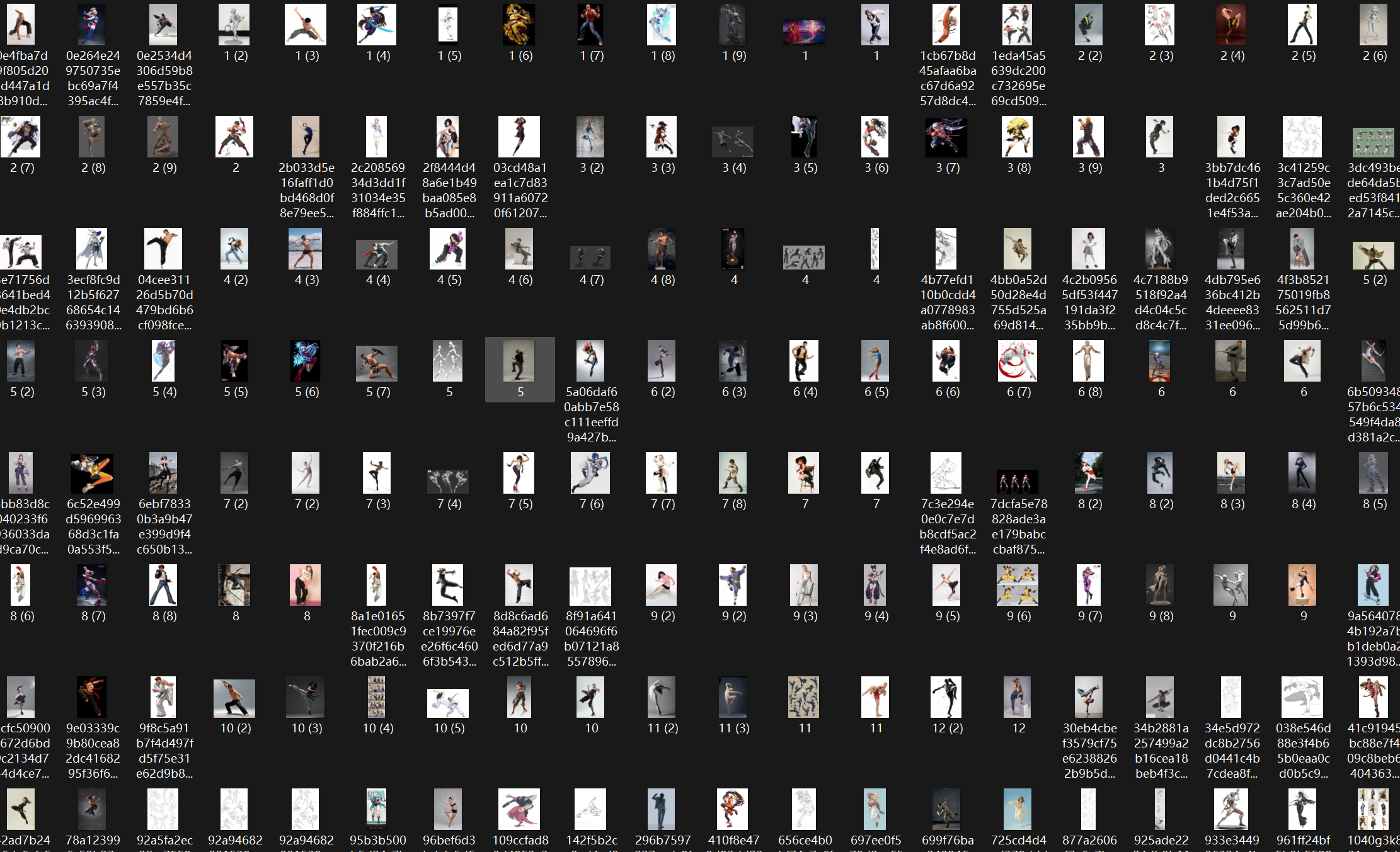Click the file starting with 5a06daf6
Image resolution: width=1400 pixels, height=852 pixels.
pyautogui.click(x=590, y=391)
